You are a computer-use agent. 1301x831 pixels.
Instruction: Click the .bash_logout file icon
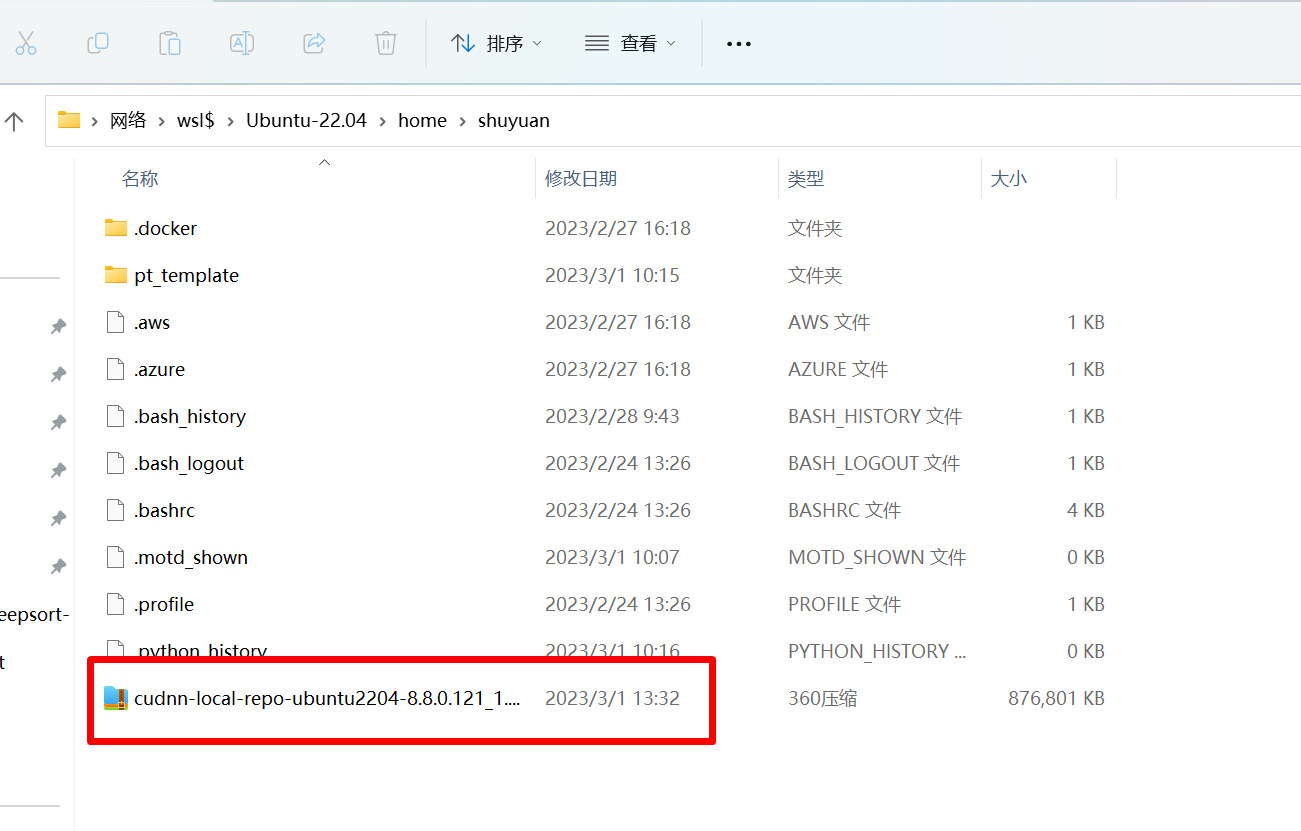point(116,463)
